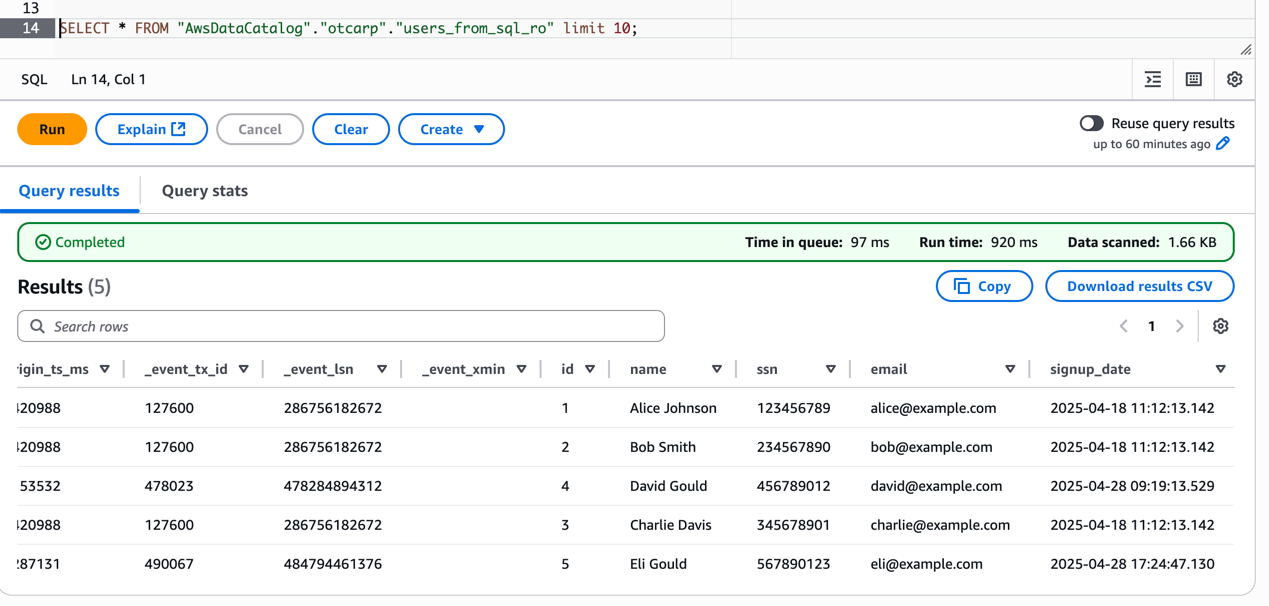Click _event_tx_id value 478023
This screenshot has width=1269, height=606.
point(169,486)
